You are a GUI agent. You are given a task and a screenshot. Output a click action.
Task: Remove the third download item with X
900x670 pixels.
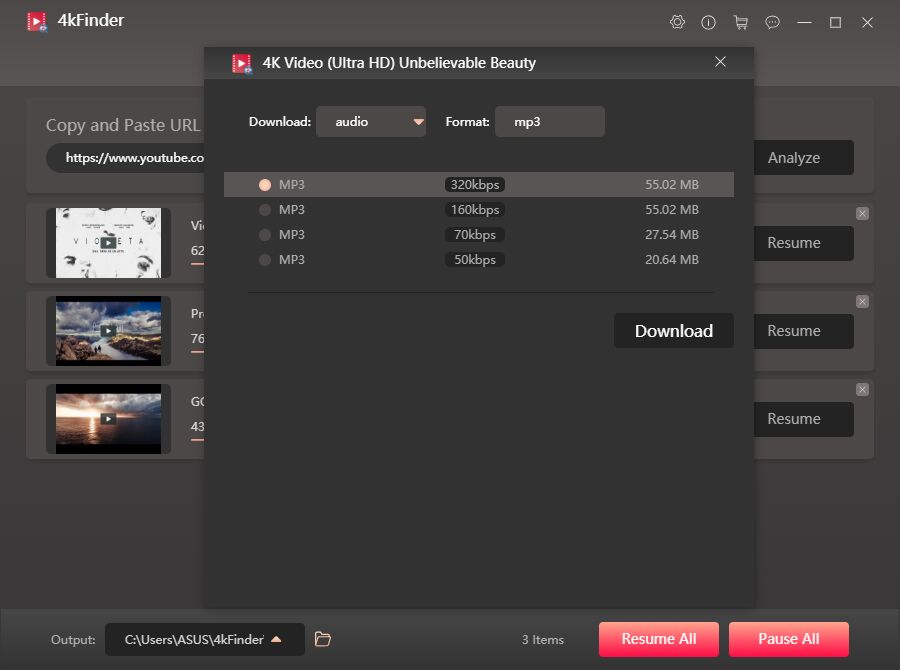(x=862, y=389)
